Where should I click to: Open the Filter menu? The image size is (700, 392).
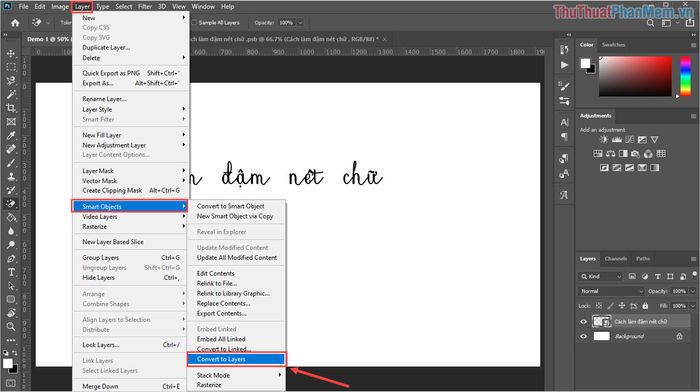click(x=145, y=6)
